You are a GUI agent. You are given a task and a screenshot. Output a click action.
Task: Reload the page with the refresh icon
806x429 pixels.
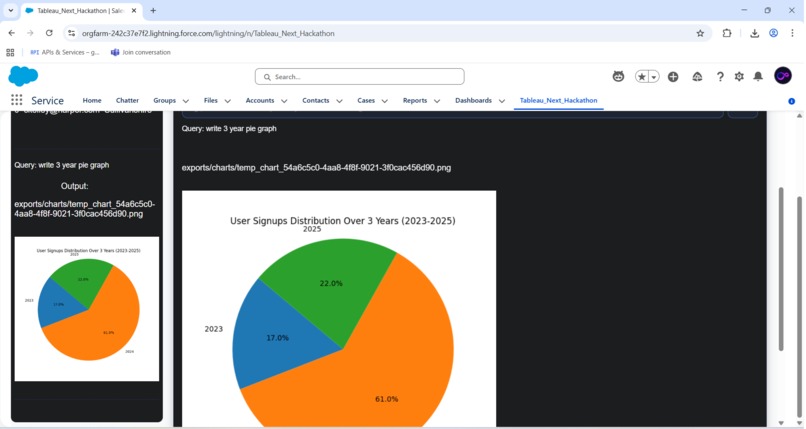coord(49,33)
